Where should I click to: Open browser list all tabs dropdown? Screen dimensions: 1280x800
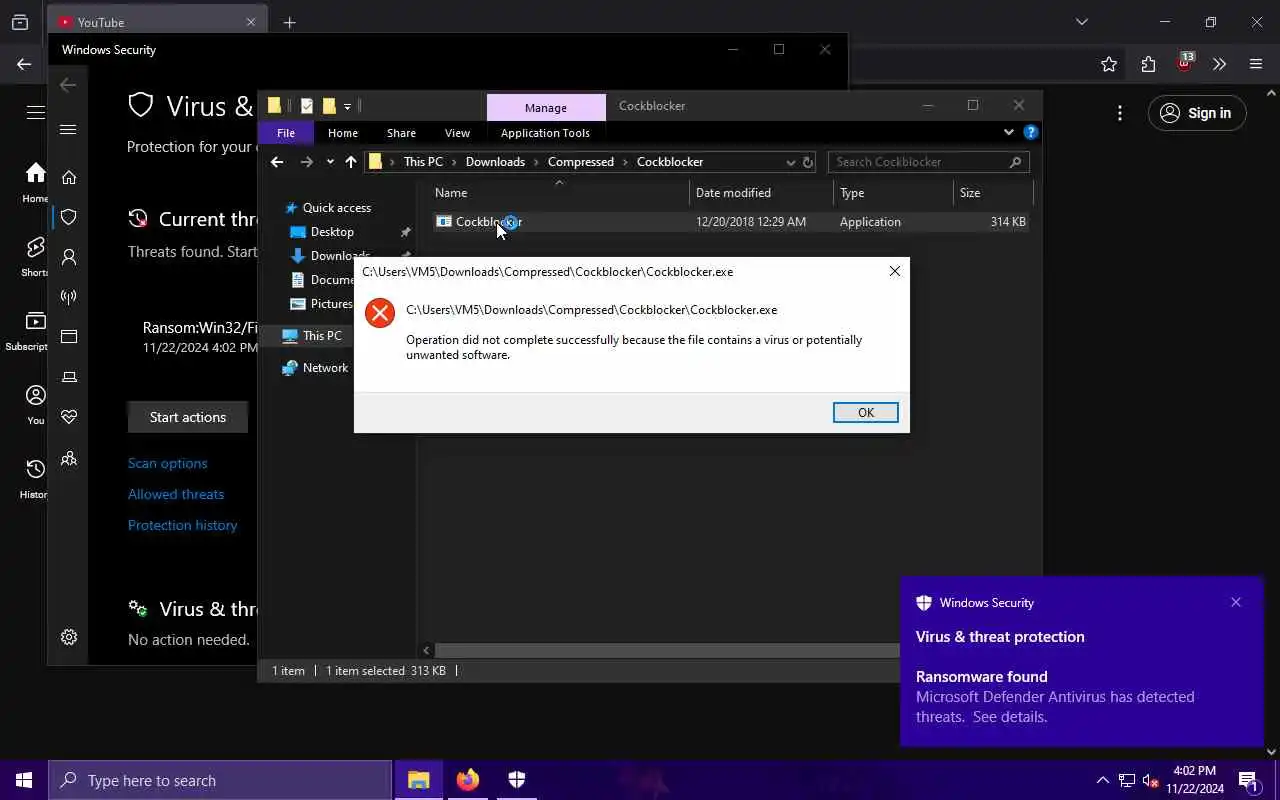click(1081, 22)
